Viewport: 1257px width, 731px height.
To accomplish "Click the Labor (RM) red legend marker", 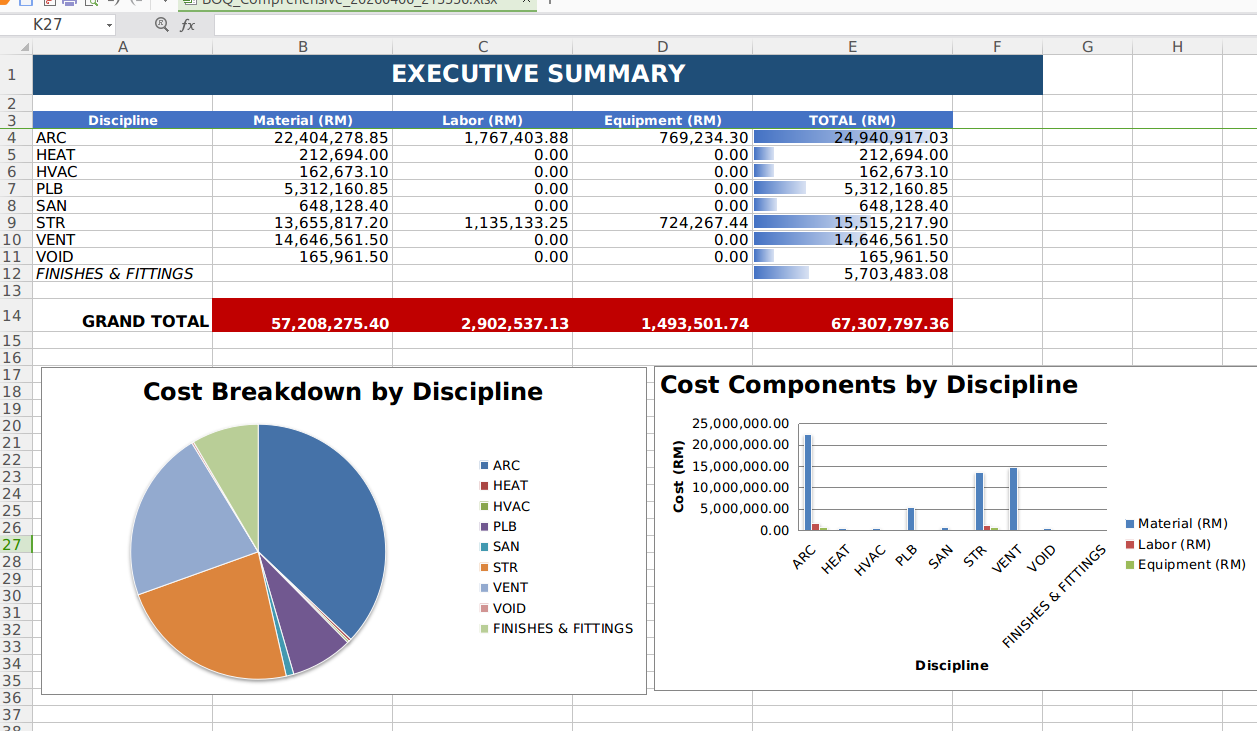I will tap(1130, 545).
